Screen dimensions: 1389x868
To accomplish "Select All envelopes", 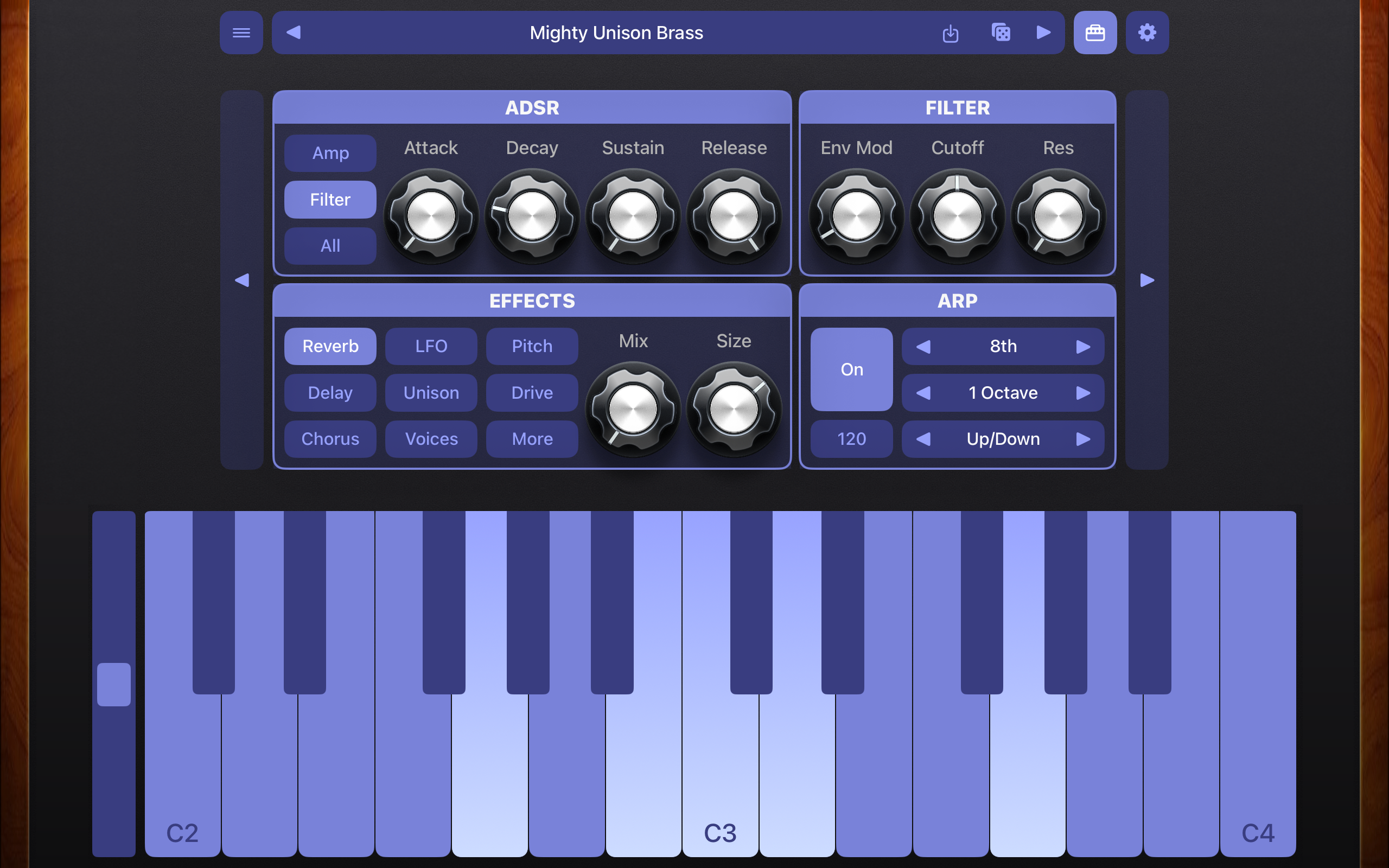I will pyautogui.click(x=330, y=246).
